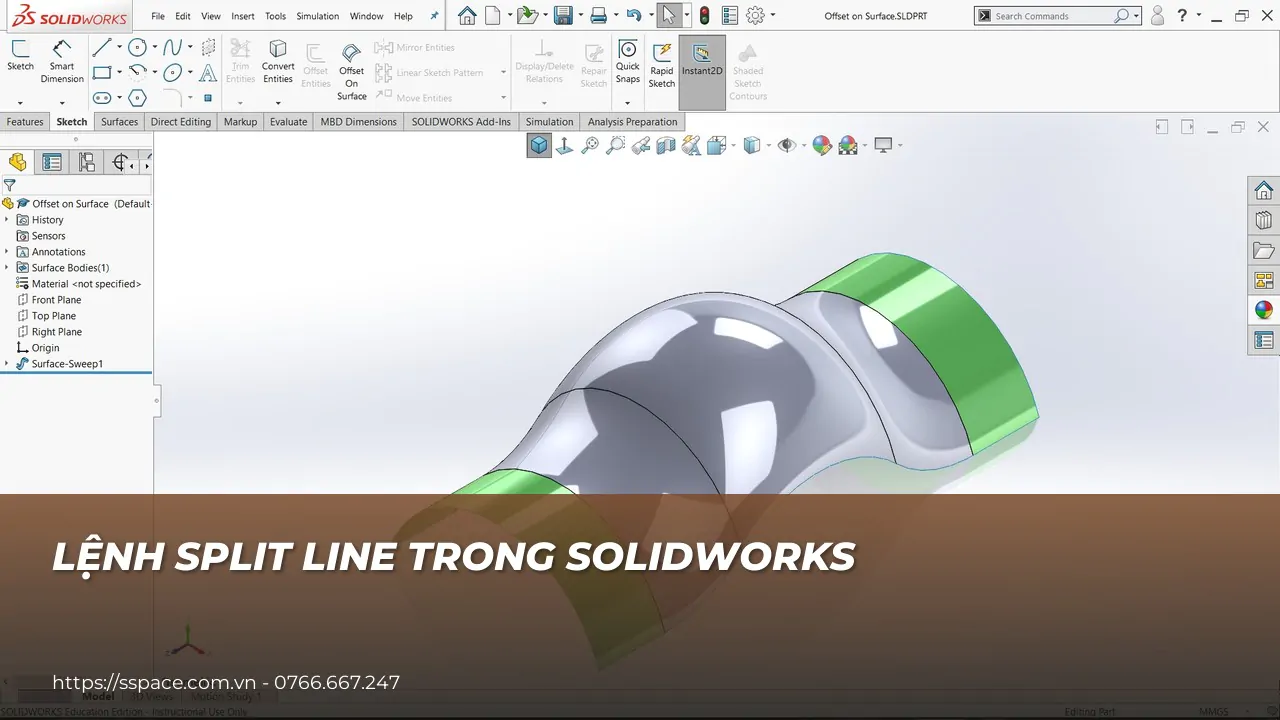Switch to the Evaluate tab
The height and width of the screenshot is (720, 1280).
[x=288, y=122]
